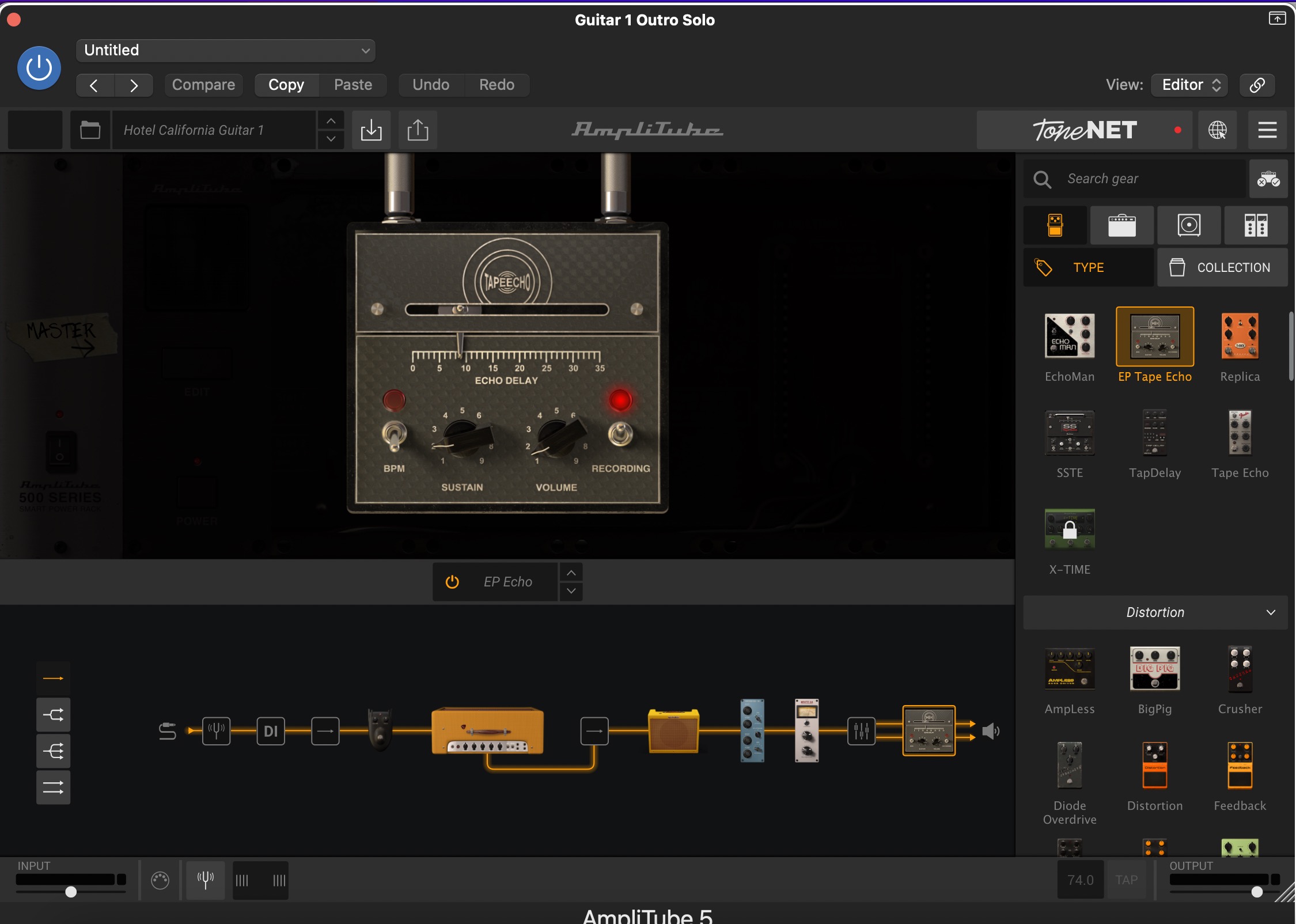Click the globe web icon

tap(1217, 130)
